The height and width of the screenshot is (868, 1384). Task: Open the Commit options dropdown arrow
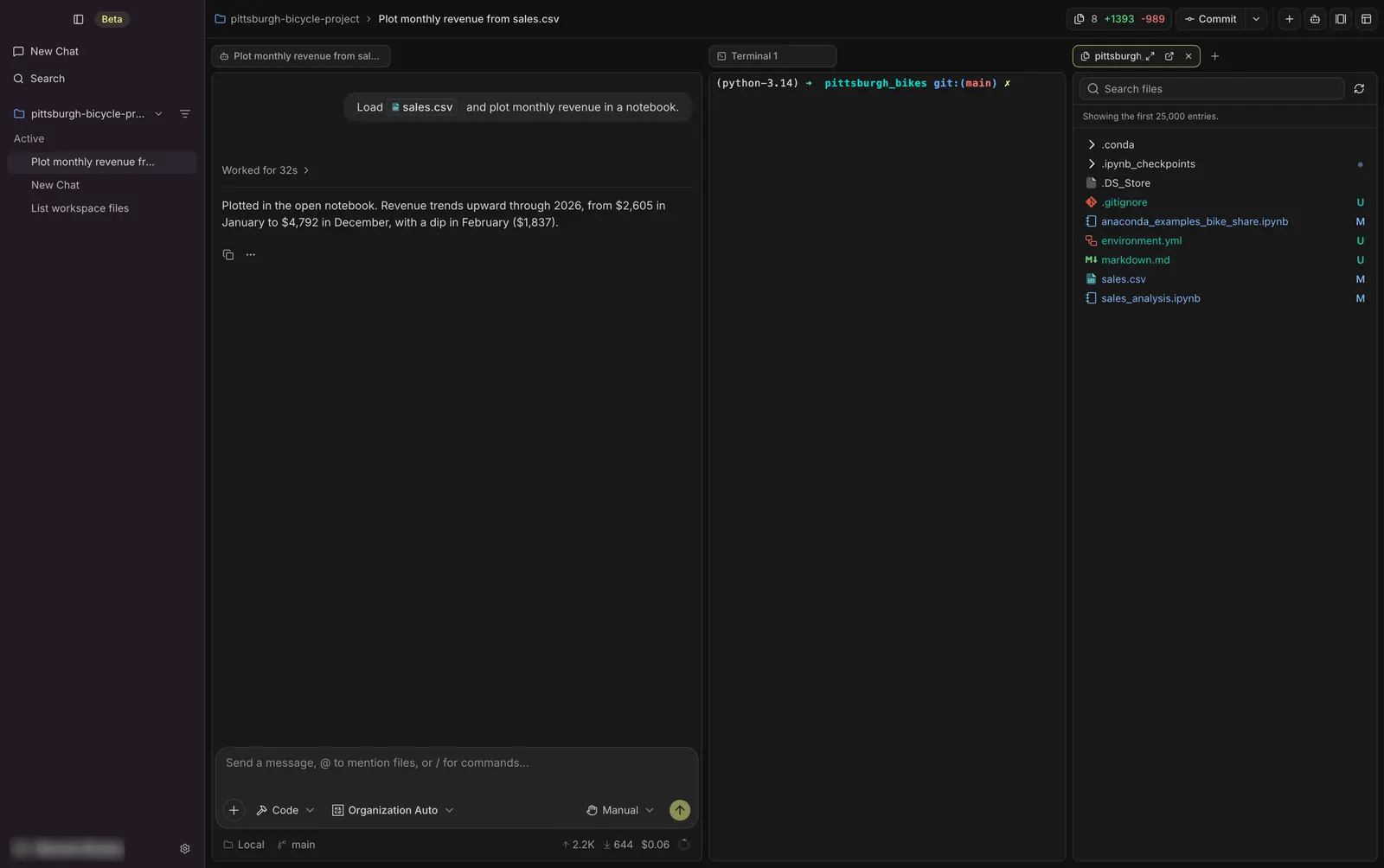pos(1256,19)
